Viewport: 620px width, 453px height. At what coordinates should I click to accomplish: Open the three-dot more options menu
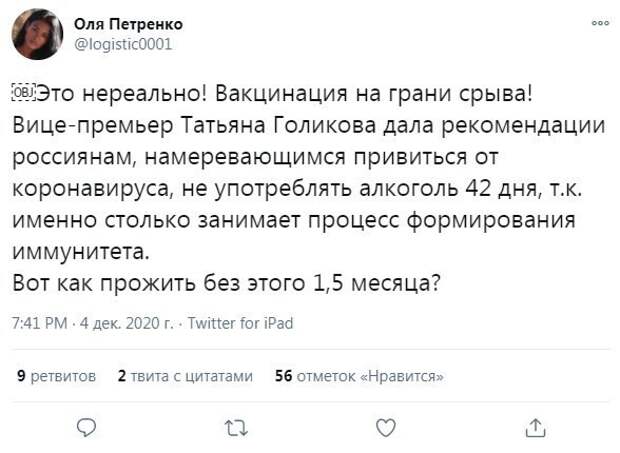pos(598,23)
